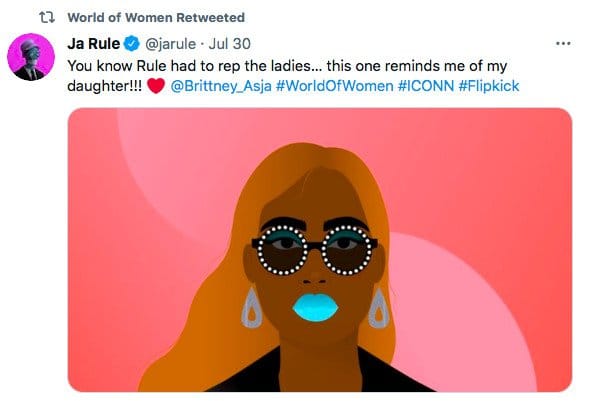
Task: Click the red heart emoji
Action: point(156,86)
